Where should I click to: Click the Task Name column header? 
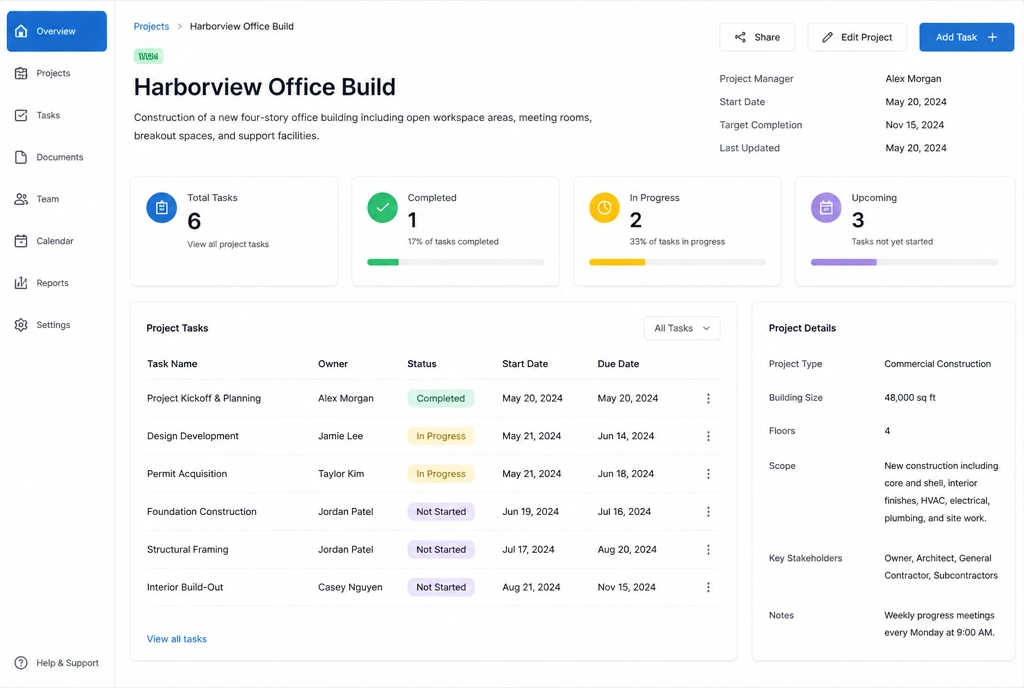point(172,364)
